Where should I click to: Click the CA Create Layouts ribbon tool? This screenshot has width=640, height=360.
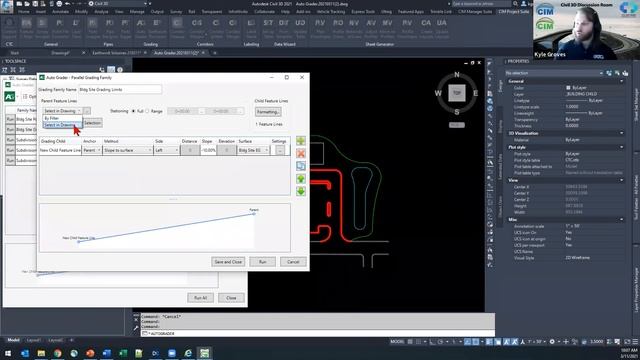click(426, 28)
